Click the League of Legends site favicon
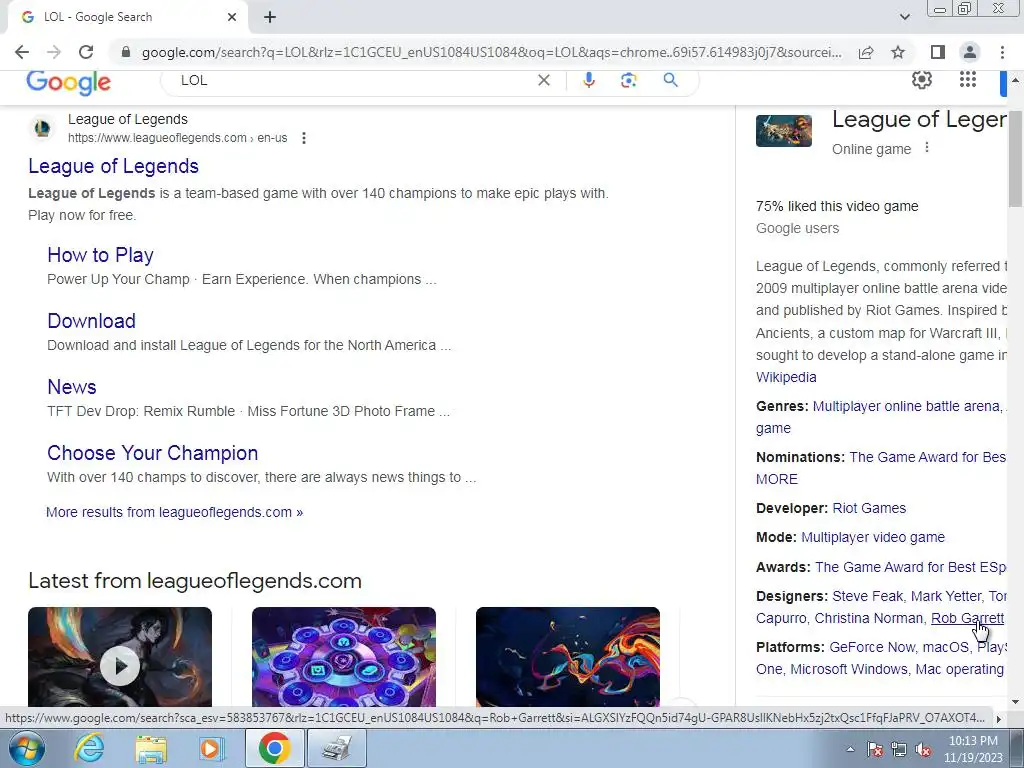This screenshot has height=768, width=1024. [42, 128]
